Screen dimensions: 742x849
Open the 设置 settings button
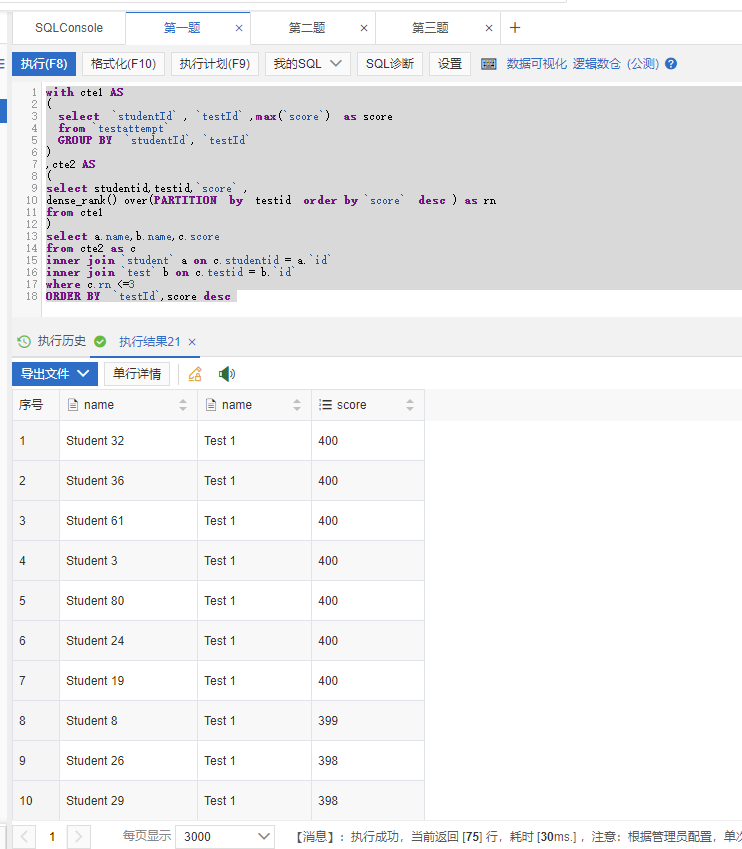click(x=450, y=64)
